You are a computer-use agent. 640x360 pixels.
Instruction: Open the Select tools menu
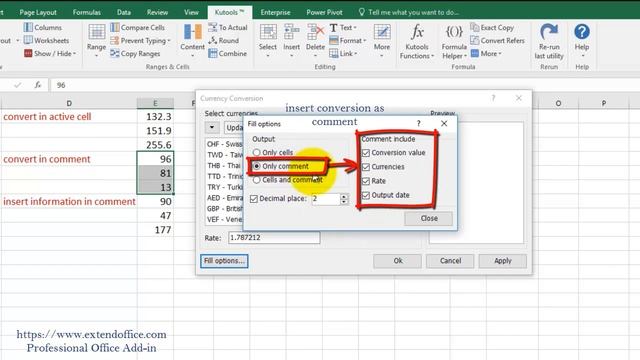pyautogui.click(x=268, y=40)
